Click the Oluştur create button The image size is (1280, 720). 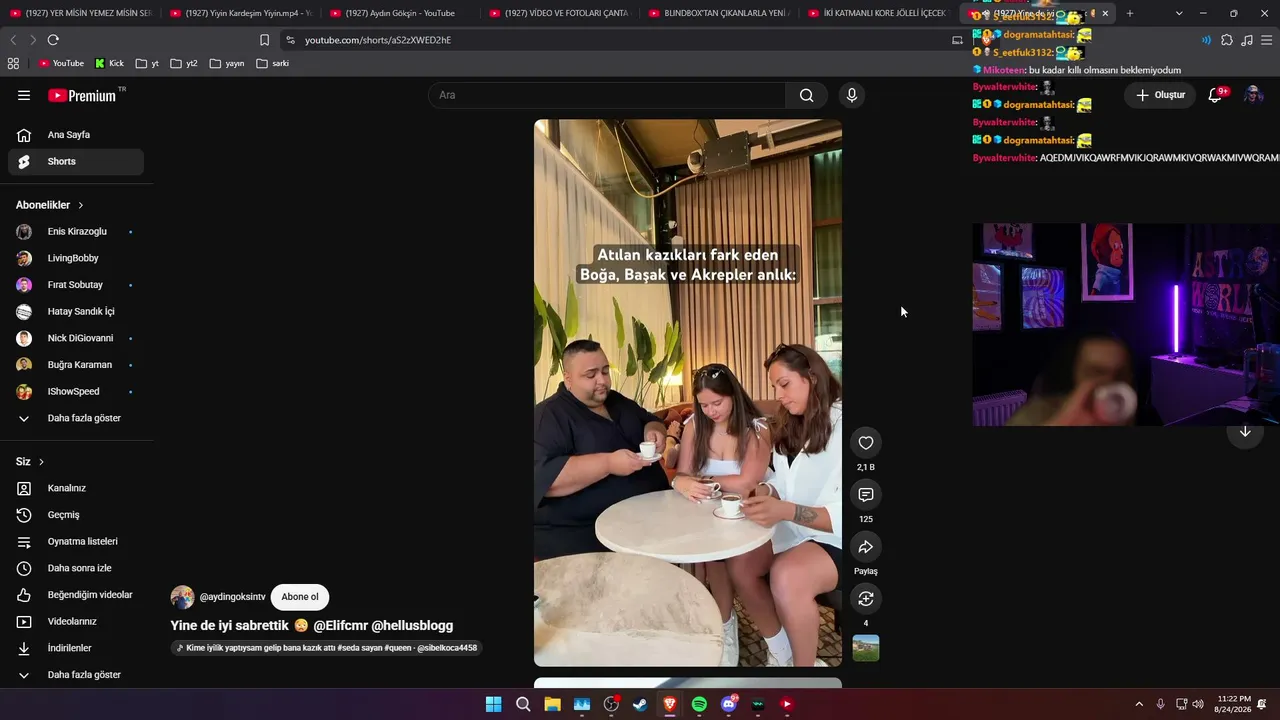1160,95
